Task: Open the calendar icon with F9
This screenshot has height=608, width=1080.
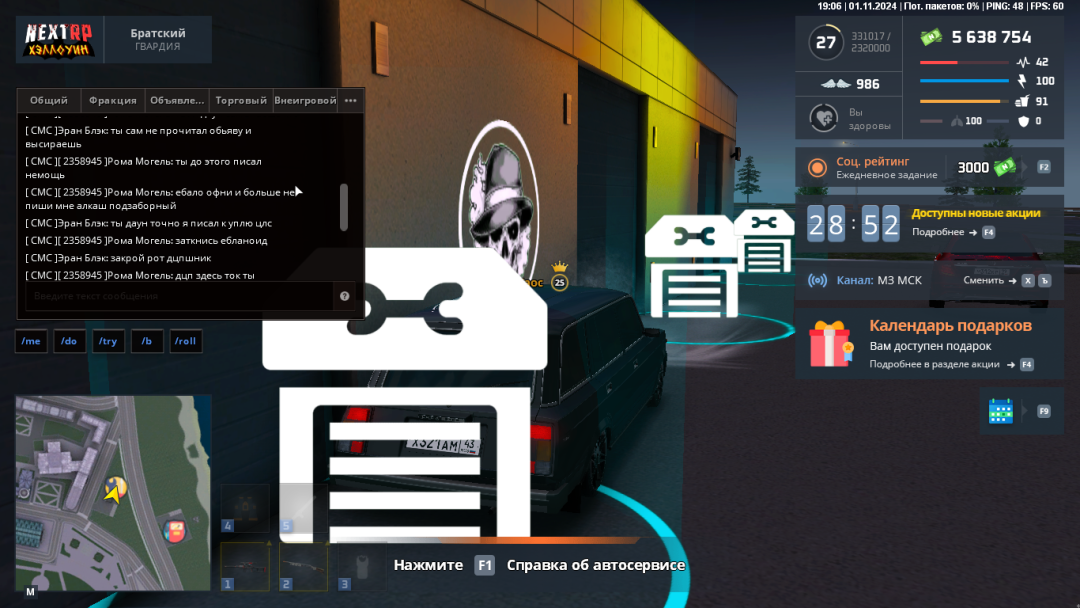Action: tap(1001, 411)
